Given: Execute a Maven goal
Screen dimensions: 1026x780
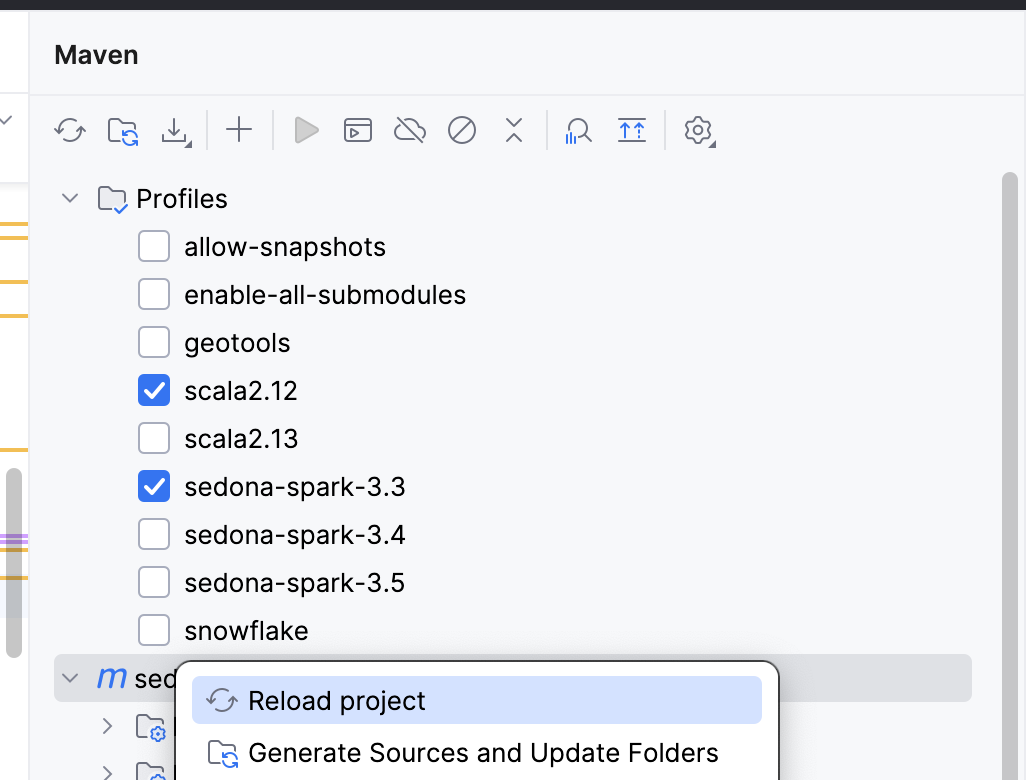Looking at the screenshot, I should [357, 130].
